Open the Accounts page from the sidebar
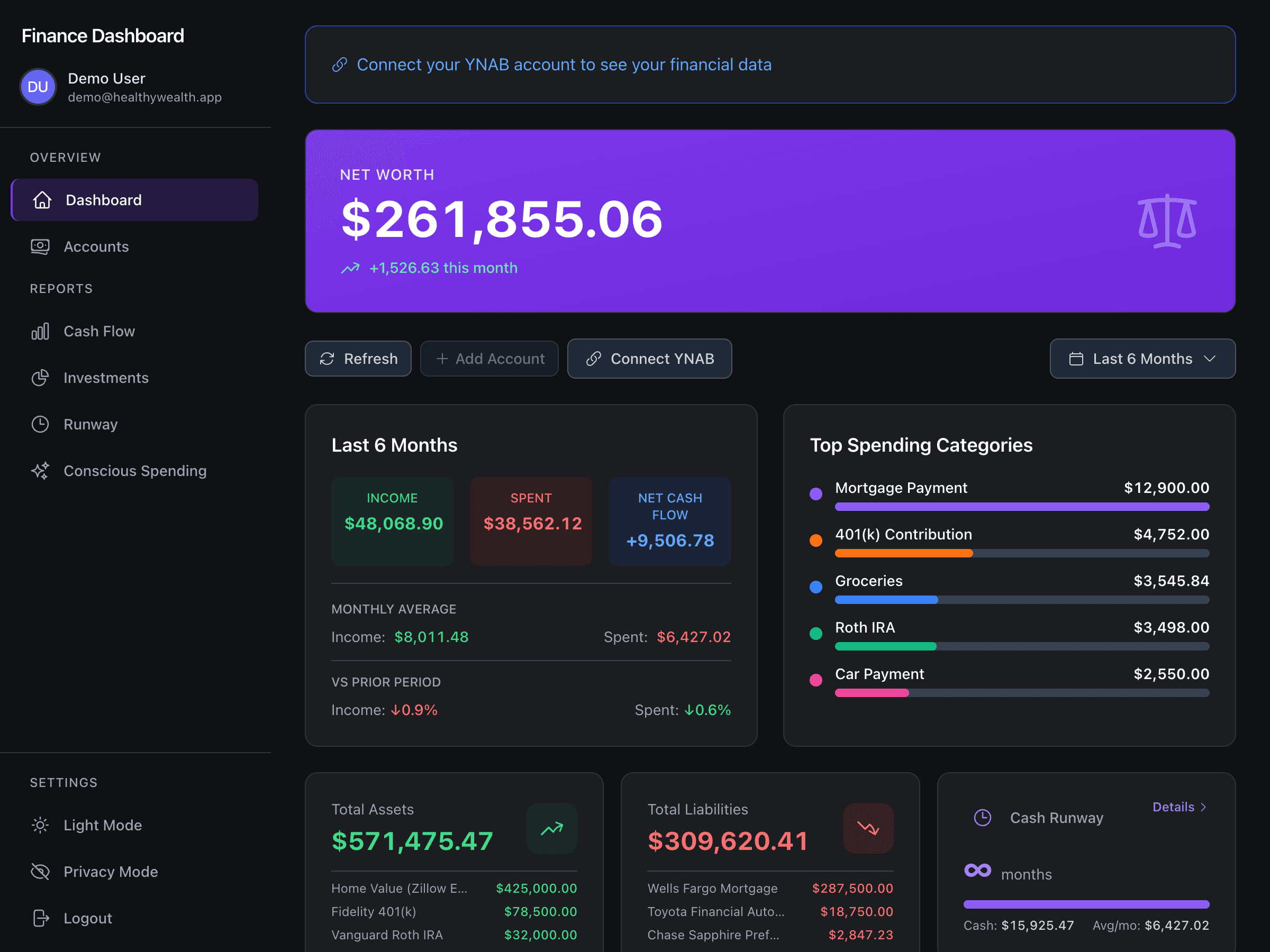The width and height of the screenshot is (1270, 952). pyautogui.click(x=95, y=246)
